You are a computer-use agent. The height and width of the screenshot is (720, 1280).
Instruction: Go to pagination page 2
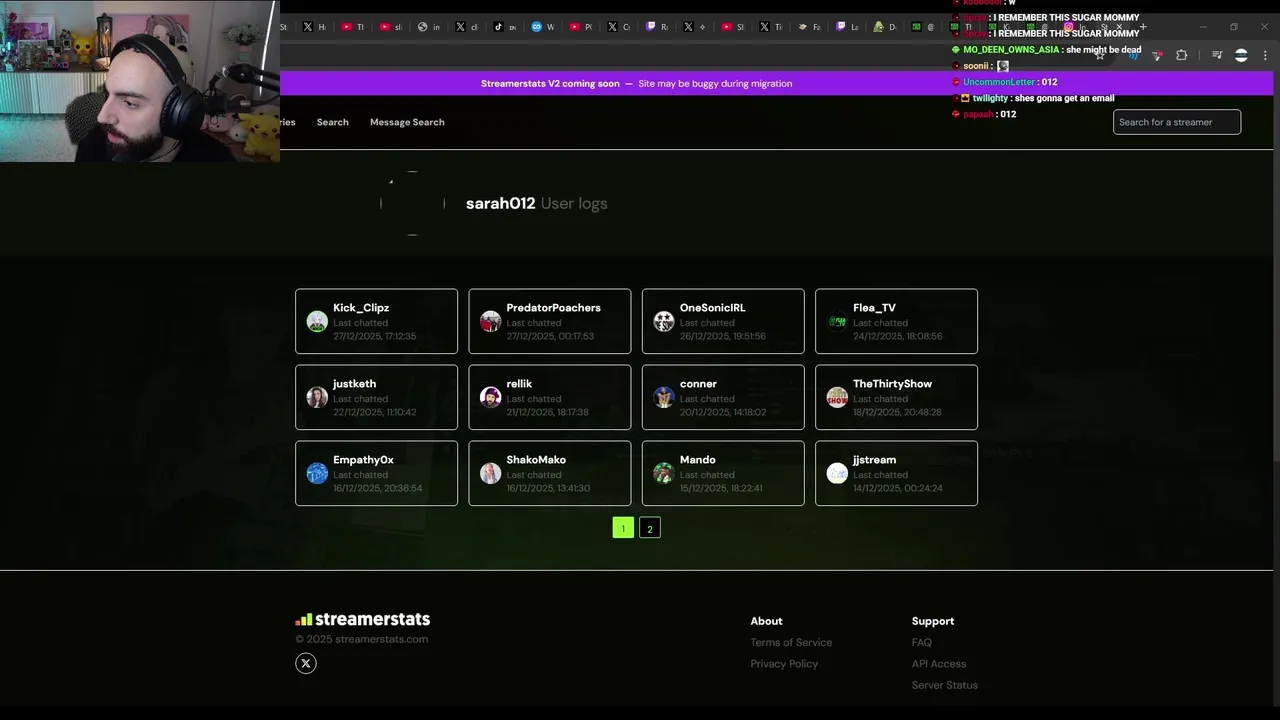650,528
